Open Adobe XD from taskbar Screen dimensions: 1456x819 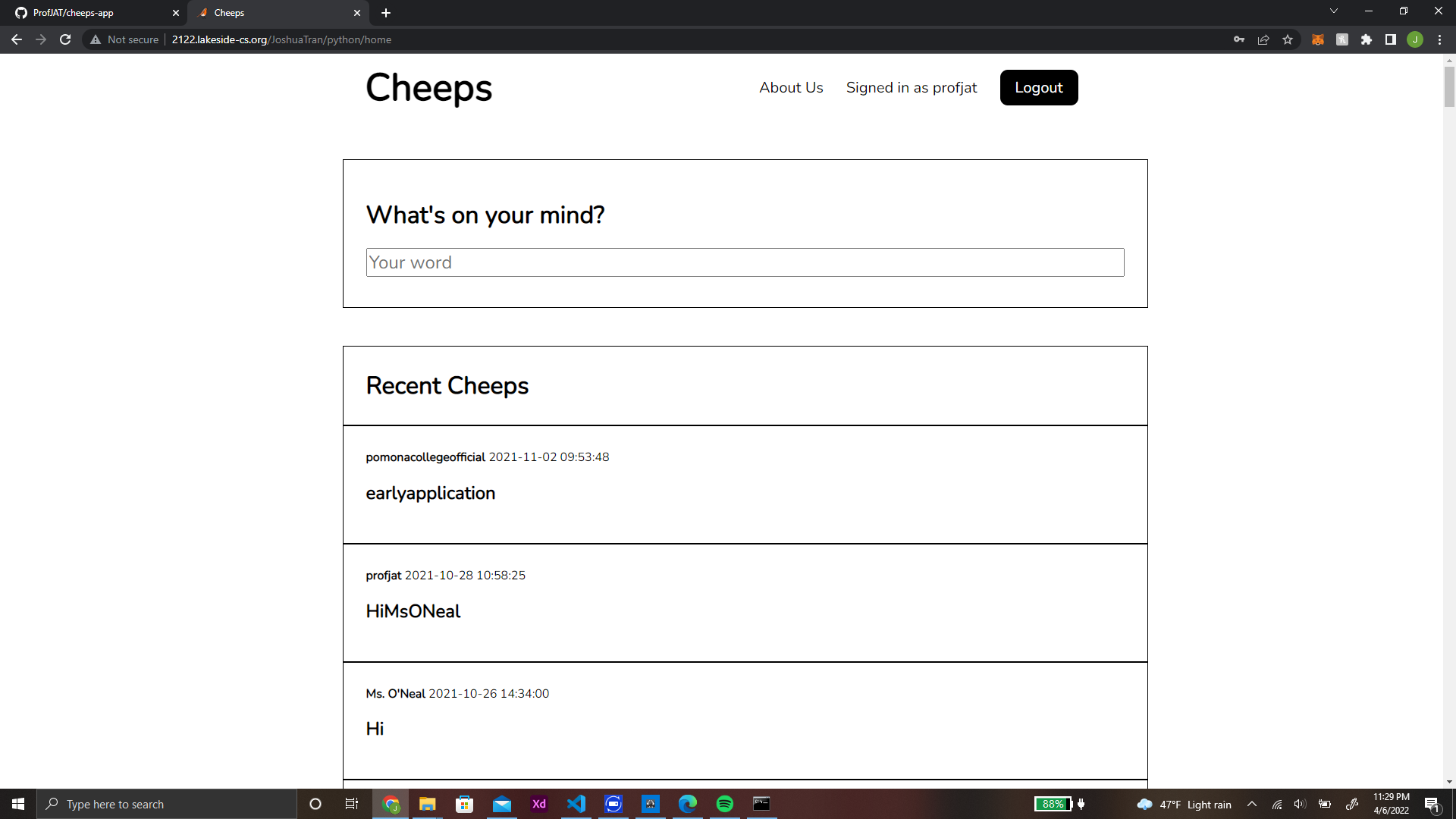539,804
